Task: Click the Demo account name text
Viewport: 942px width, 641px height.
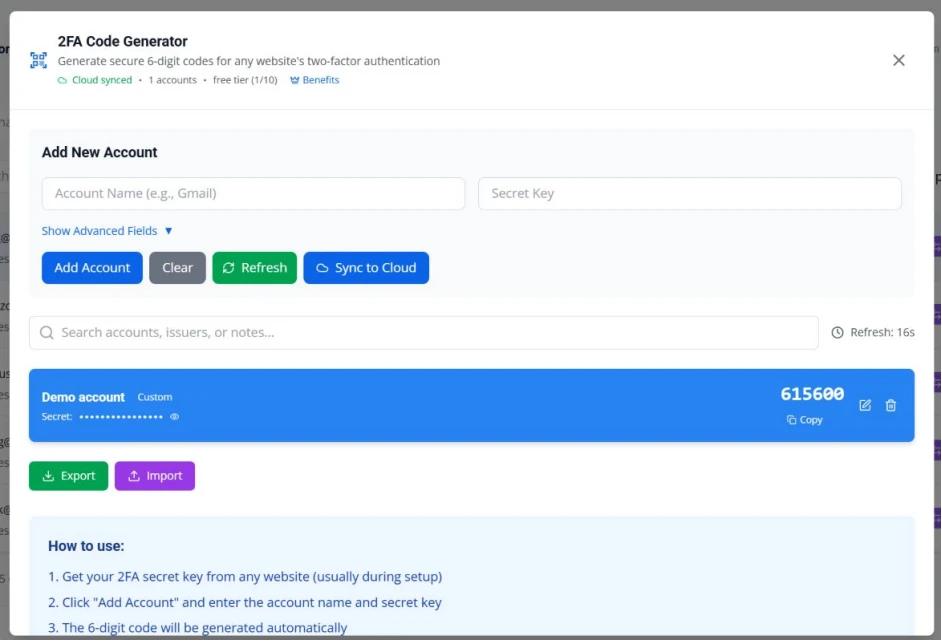Action: click(83, 397)
